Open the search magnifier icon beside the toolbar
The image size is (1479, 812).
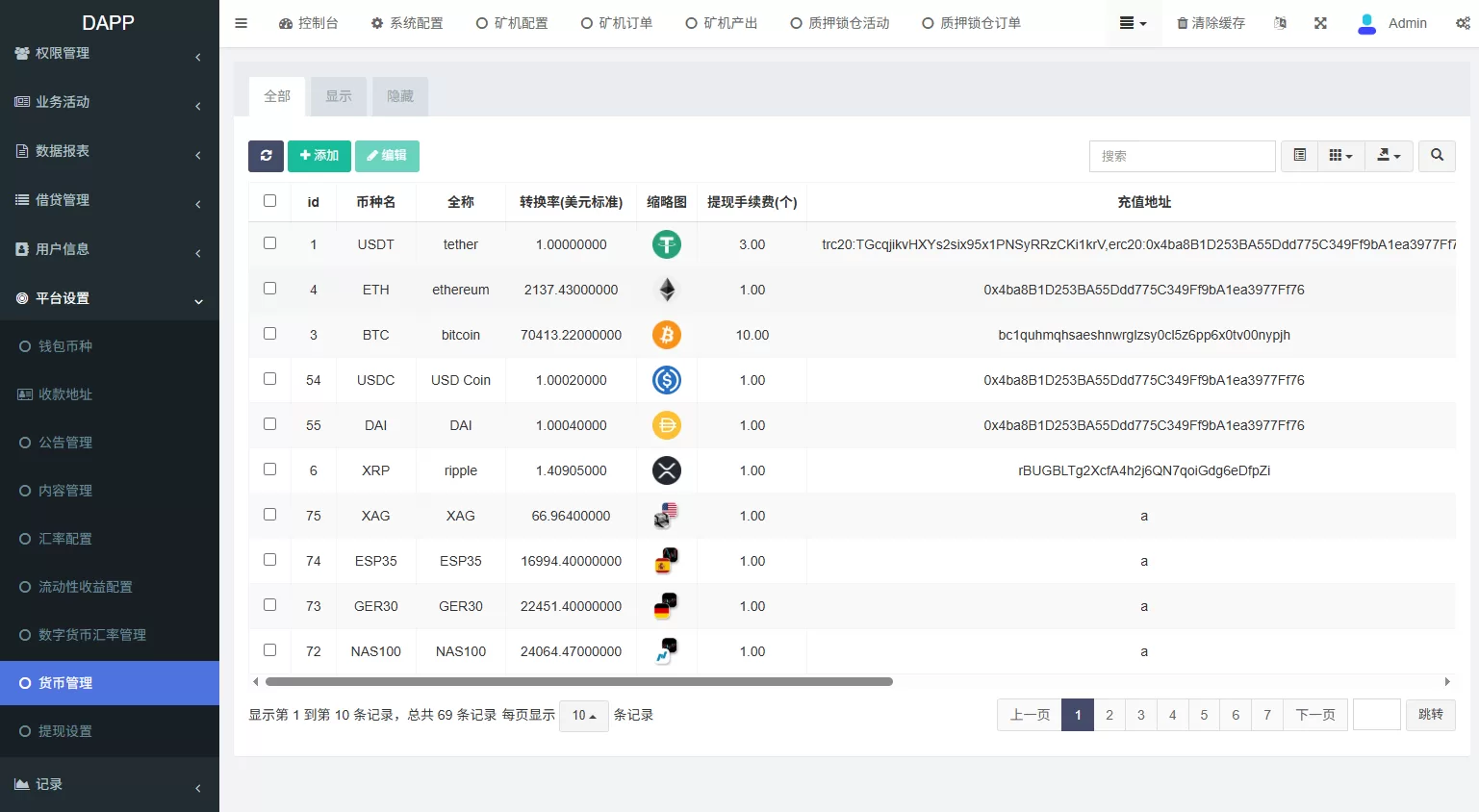click(x=1436, y=156)
